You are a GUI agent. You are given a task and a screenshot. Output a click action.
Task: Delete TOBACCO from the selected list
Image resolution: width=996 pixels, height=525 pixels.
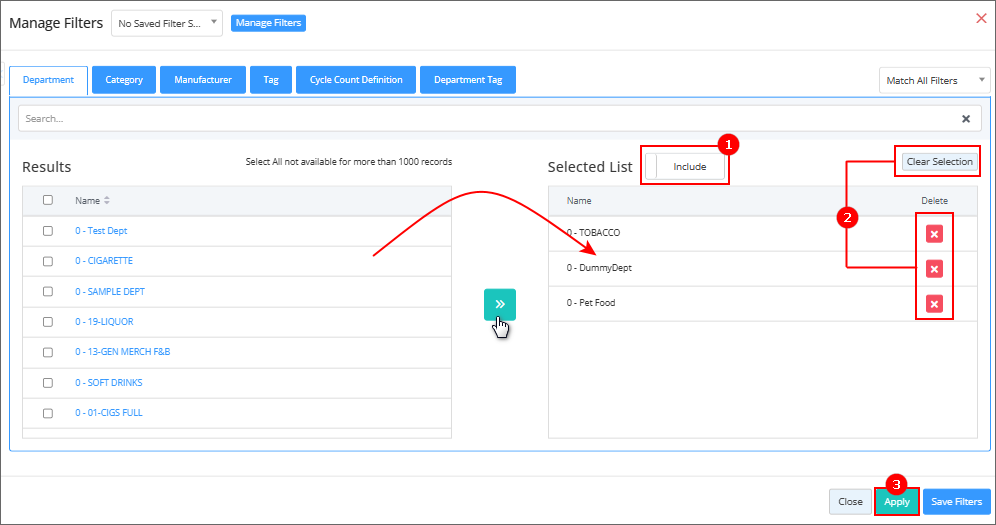[x=934, y=234]
